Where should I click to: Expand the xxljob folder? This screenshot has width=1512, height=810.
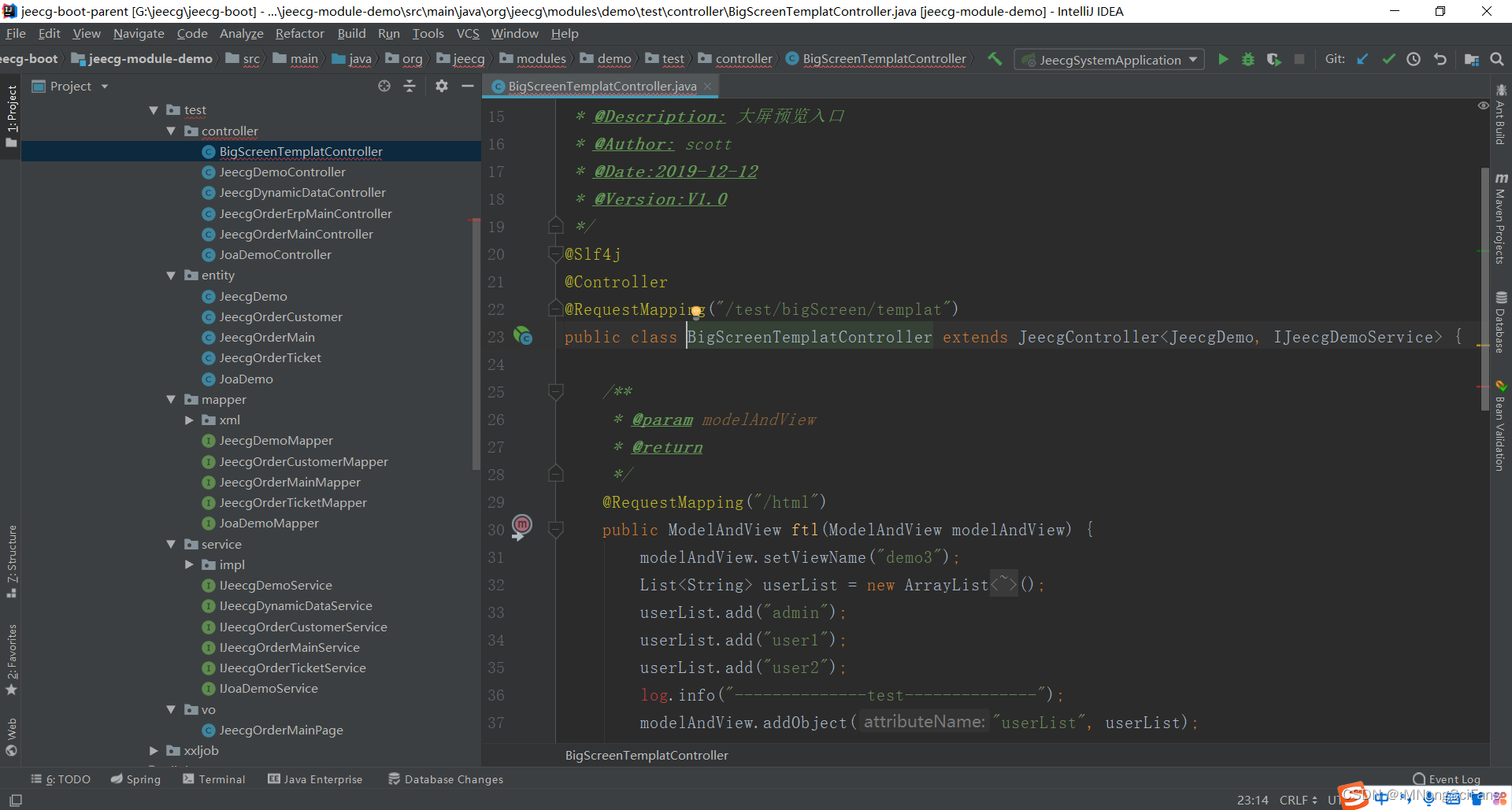click(154, 751)
